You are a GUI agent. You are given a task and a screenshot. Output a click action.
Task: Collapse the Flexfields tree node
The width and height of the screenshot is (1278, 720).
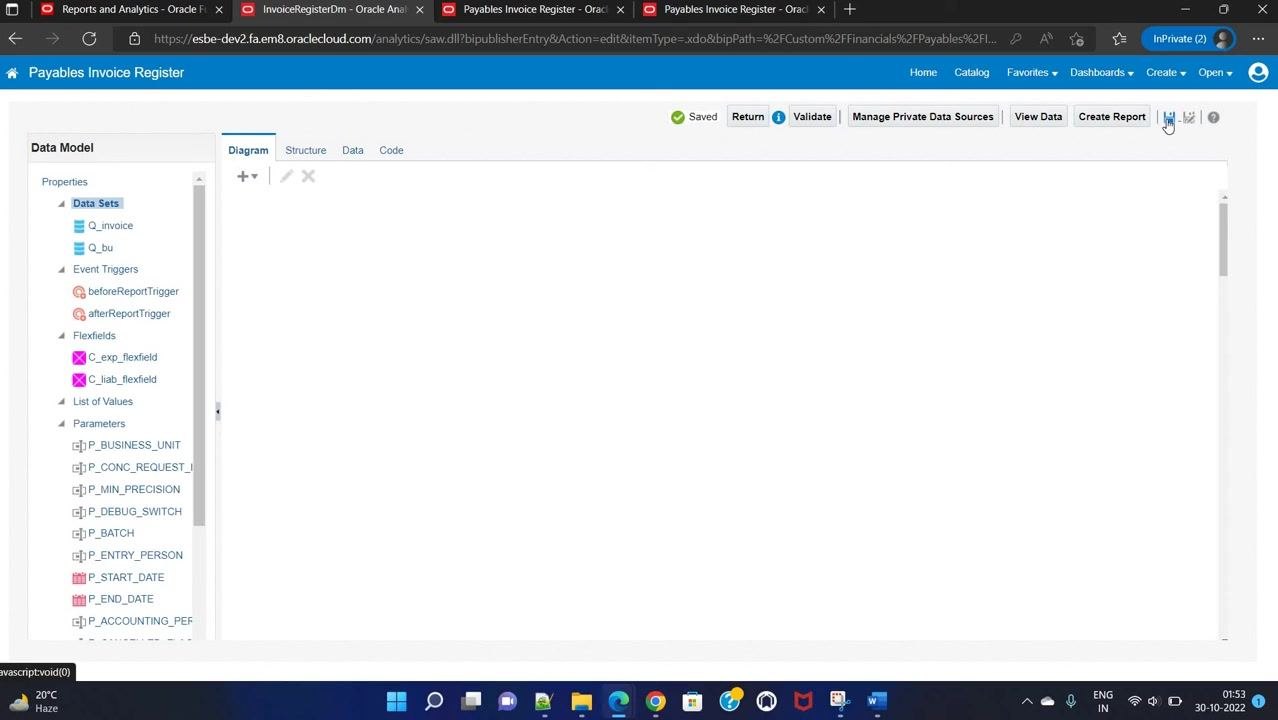[61, 336]
